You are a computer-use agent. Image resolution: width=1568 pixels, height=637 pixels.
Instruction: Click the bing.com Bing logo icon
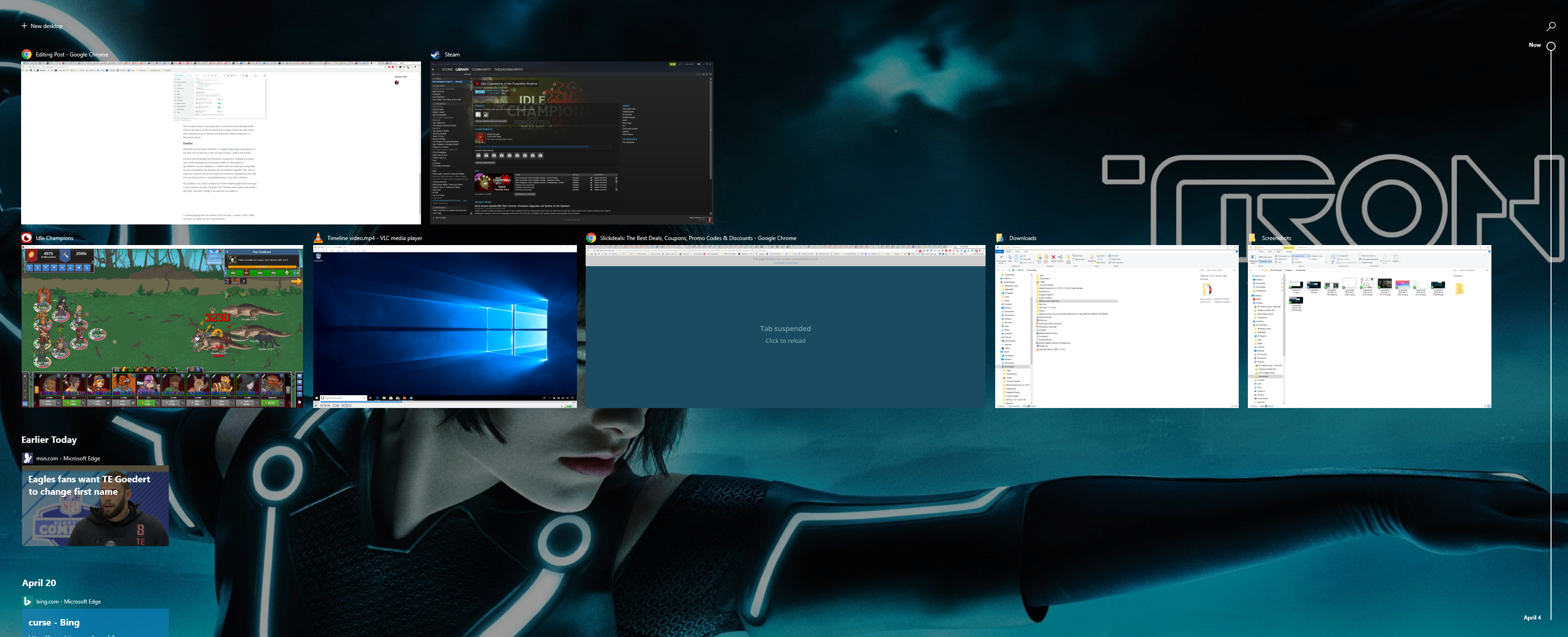coord(28,601)
